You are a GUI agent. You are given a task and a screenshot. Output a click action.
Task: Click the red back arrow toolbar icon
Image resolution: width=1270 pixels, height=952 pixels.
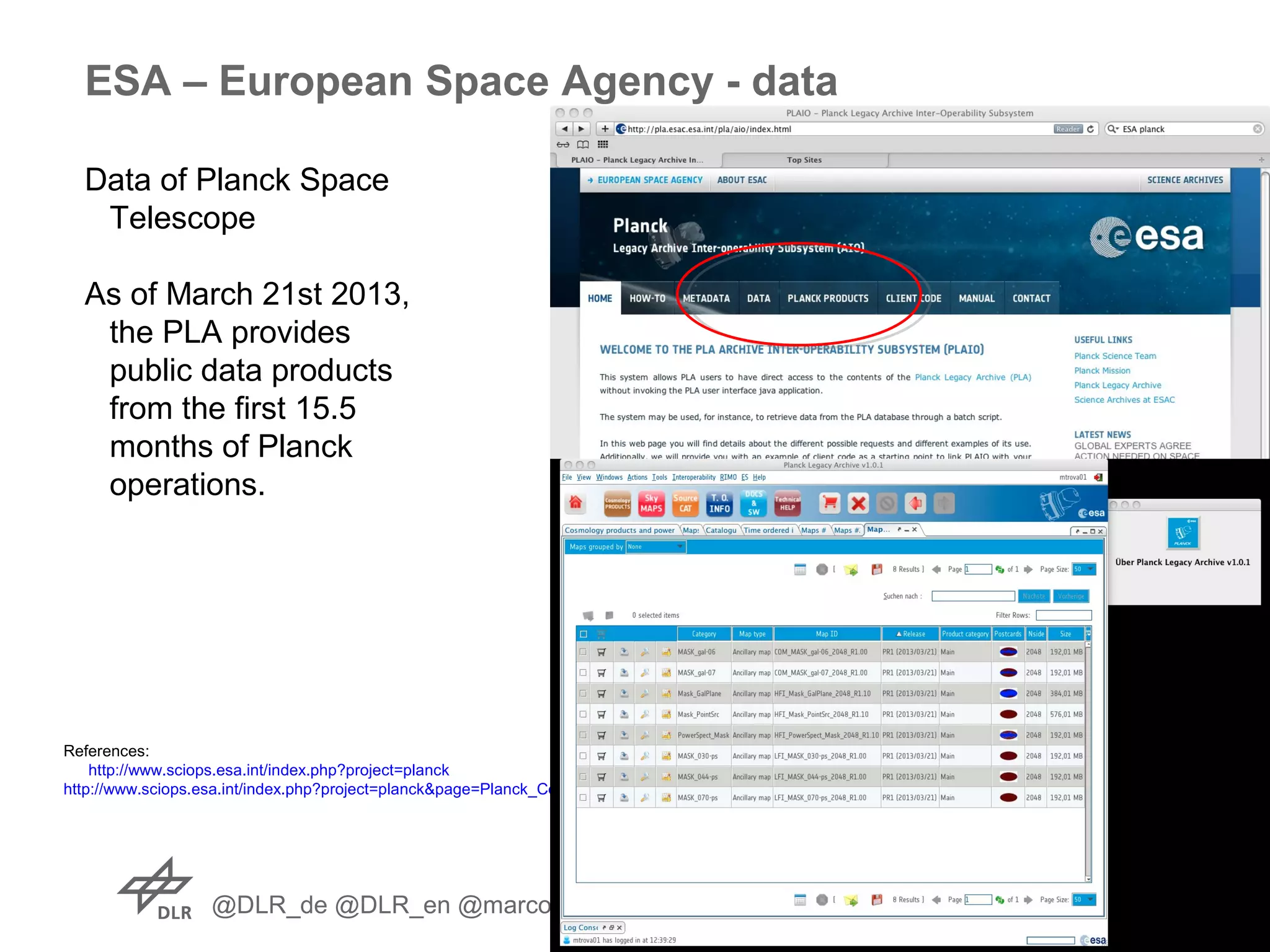pyautogui.click(x=915, y=503)
